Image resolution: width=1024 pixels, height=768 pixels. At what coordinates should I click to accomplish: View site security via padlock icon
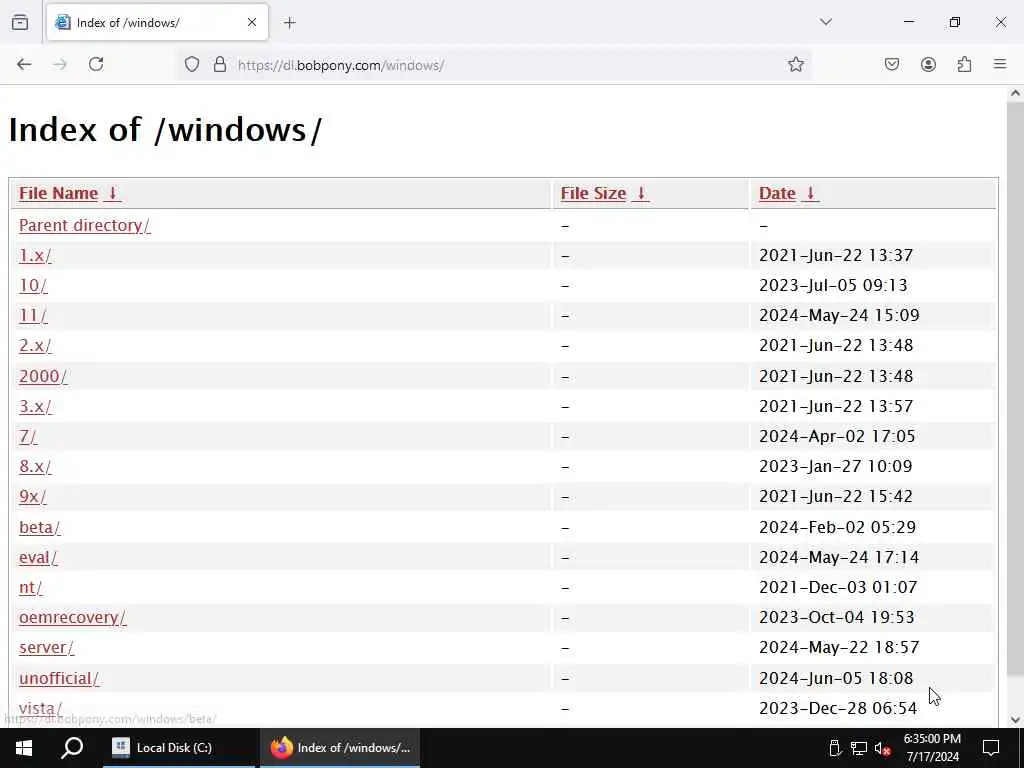point(220,64)
